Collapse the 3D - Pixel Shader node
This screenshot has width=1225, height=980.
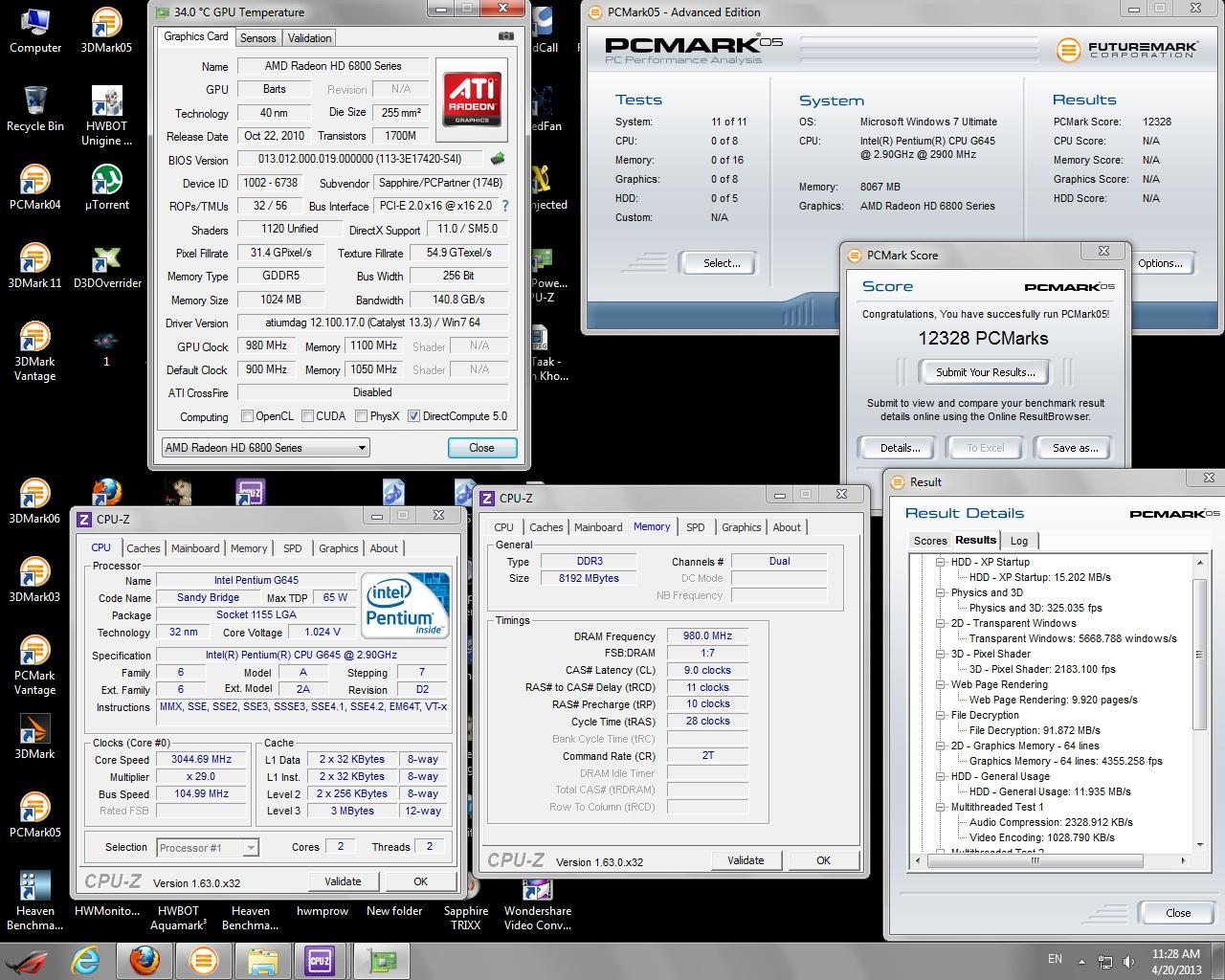[941, 654]
